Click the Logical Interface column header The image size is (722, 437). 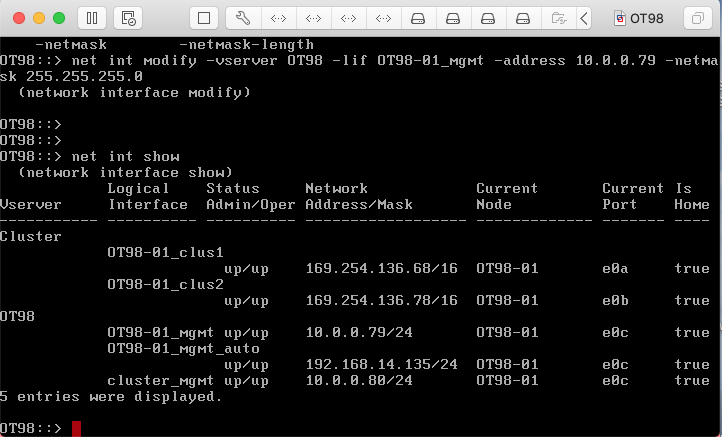(x=147, y=196)
